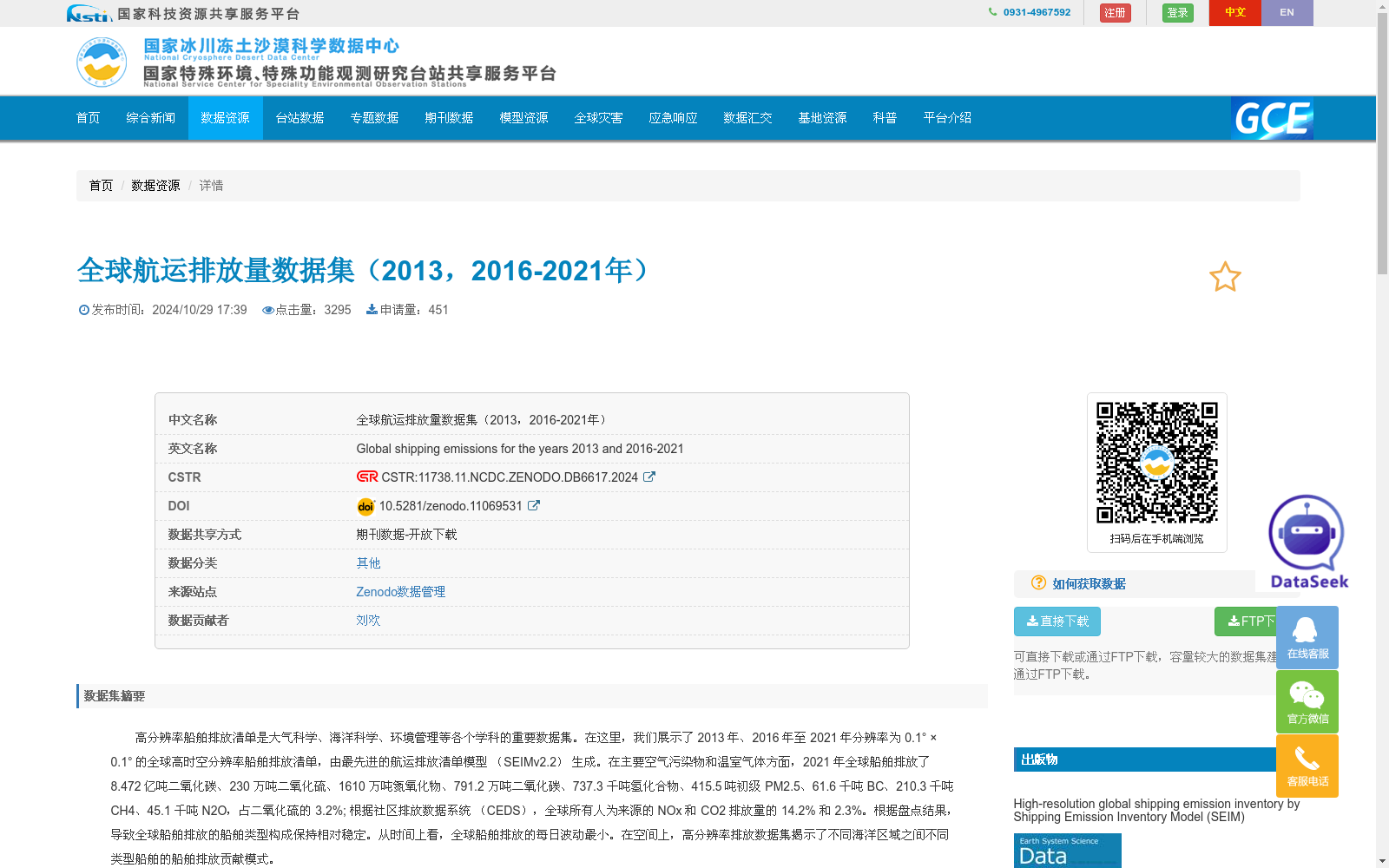Open the 其他 data category link
Image resolution: width=1389 pixels, height=868 pixels.
click(x=369, y=562)
